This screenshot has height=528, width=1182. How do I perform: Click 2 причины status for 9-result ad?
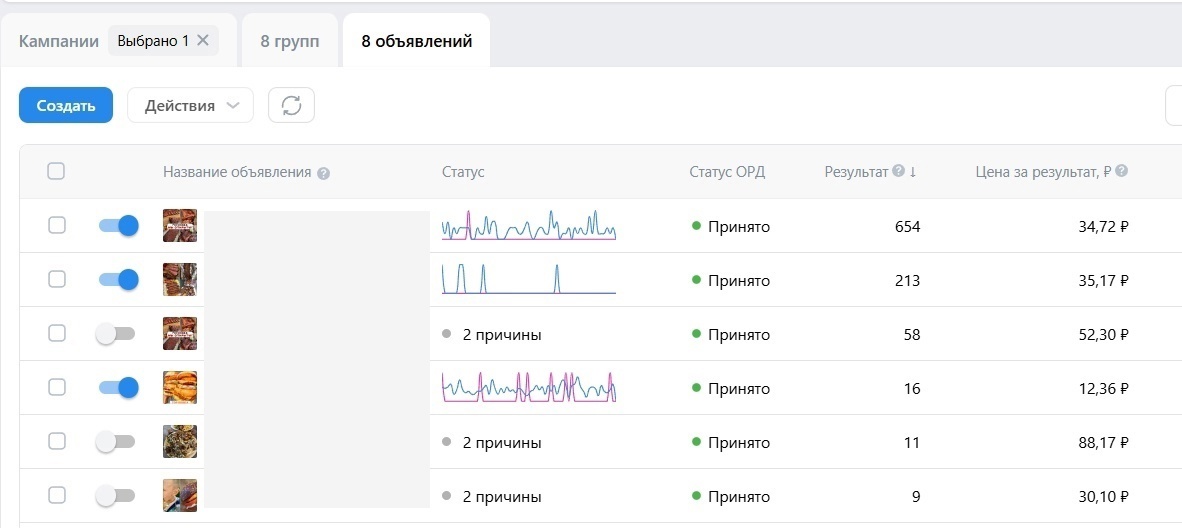tap(501, 496)
